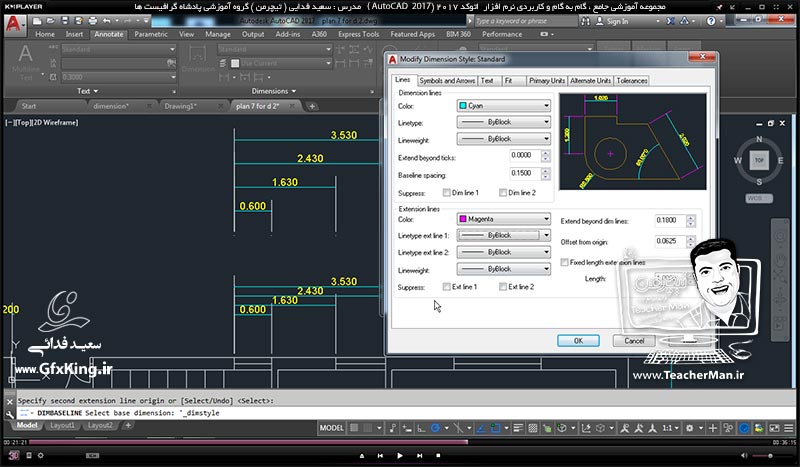The image size is (800, 467).
Task: Click the KMPlayer next track button
Action: pos(419,455)
